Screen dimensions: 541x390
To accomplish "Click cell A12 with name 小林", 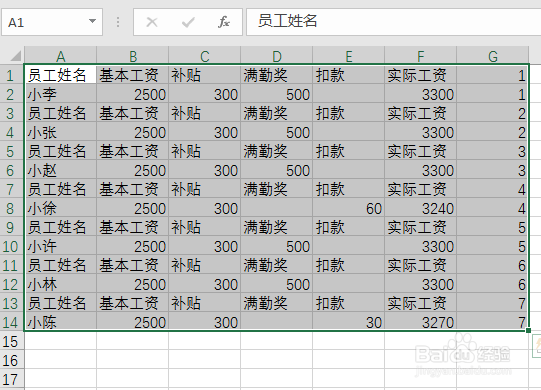I will [x=60, y=284].
